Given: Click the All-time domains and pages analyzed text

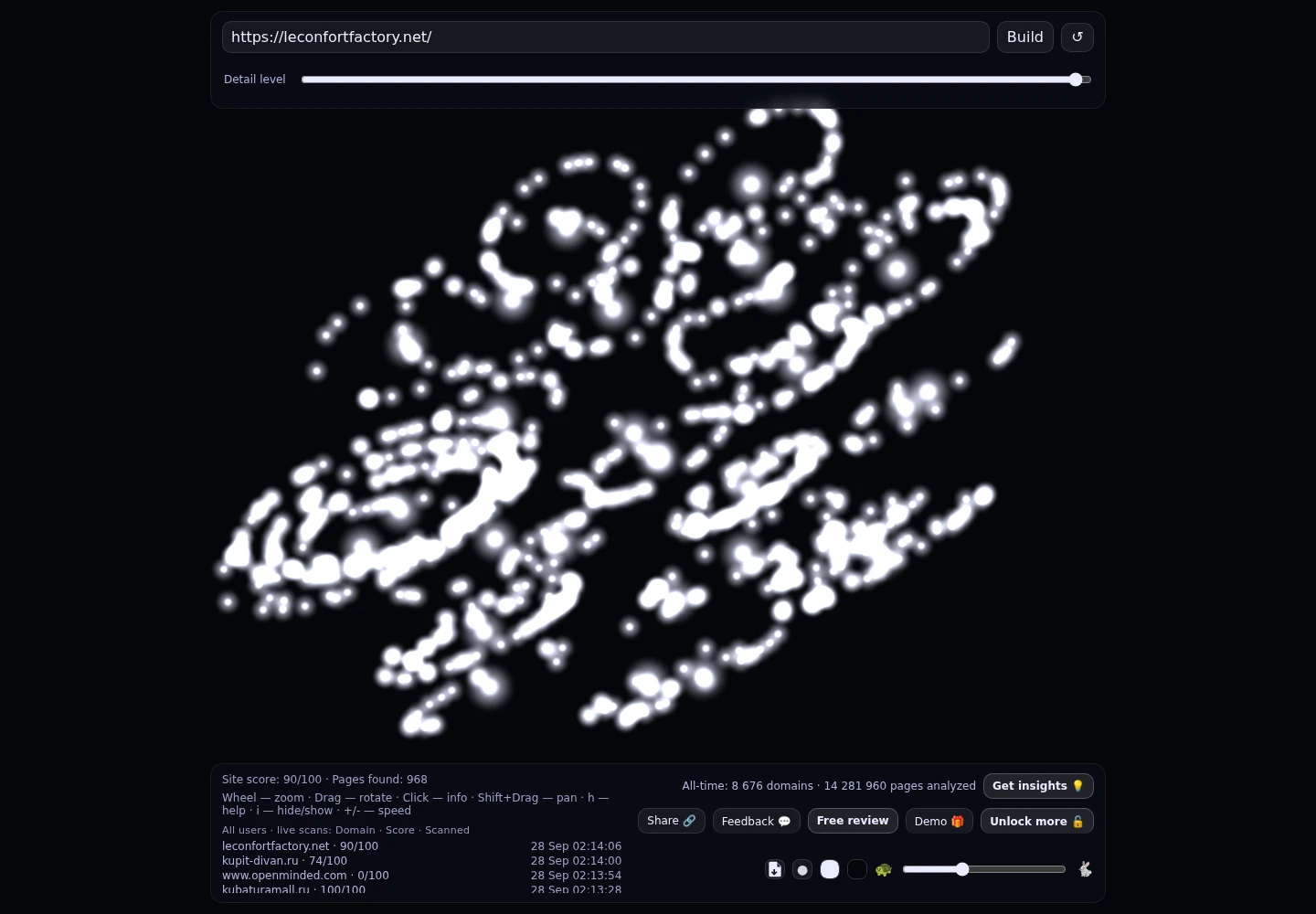Looking at the screenshot, I should [x=829, y=786].
